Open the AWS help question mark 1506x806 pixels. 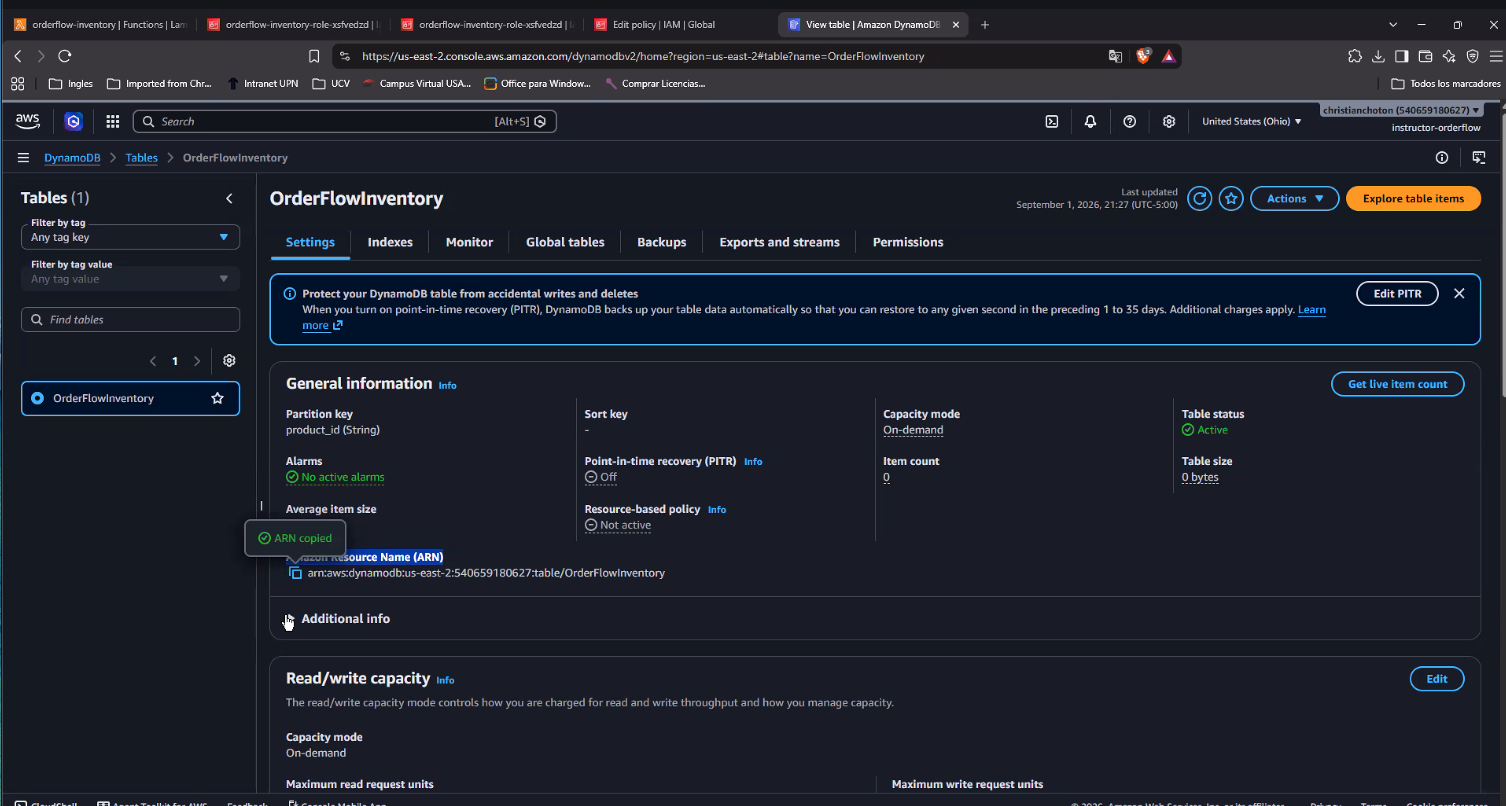[x=1129, y=121]
